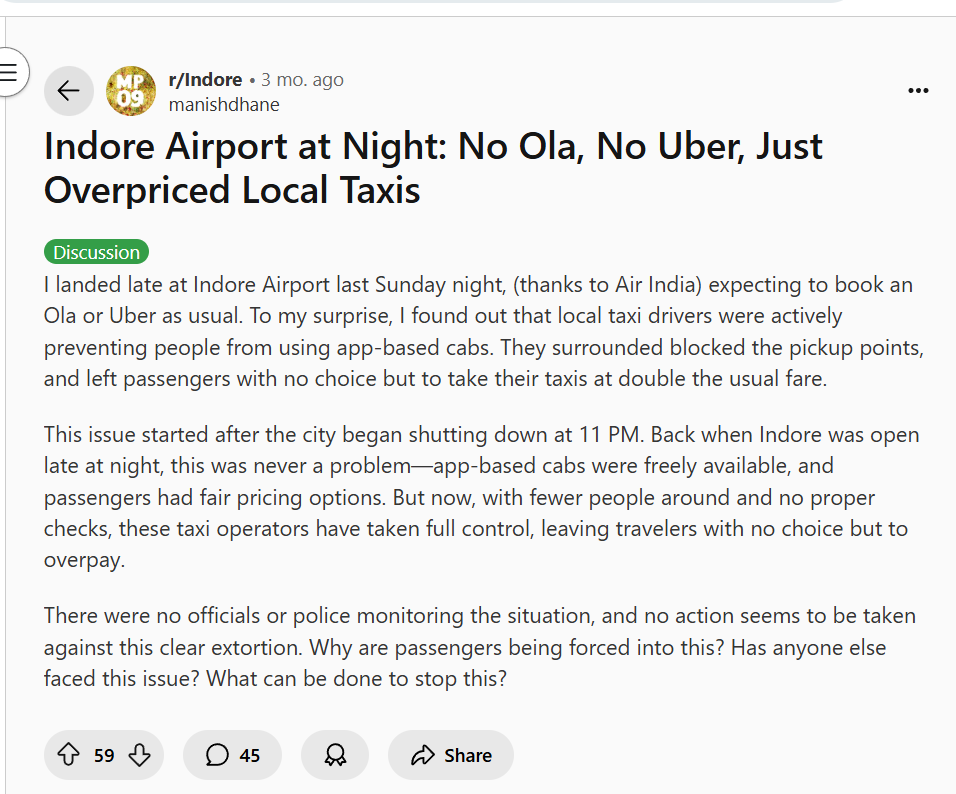This screenshot has width=956, height=794.
Task: Open the three-dot post options menu
Action: 918,91
